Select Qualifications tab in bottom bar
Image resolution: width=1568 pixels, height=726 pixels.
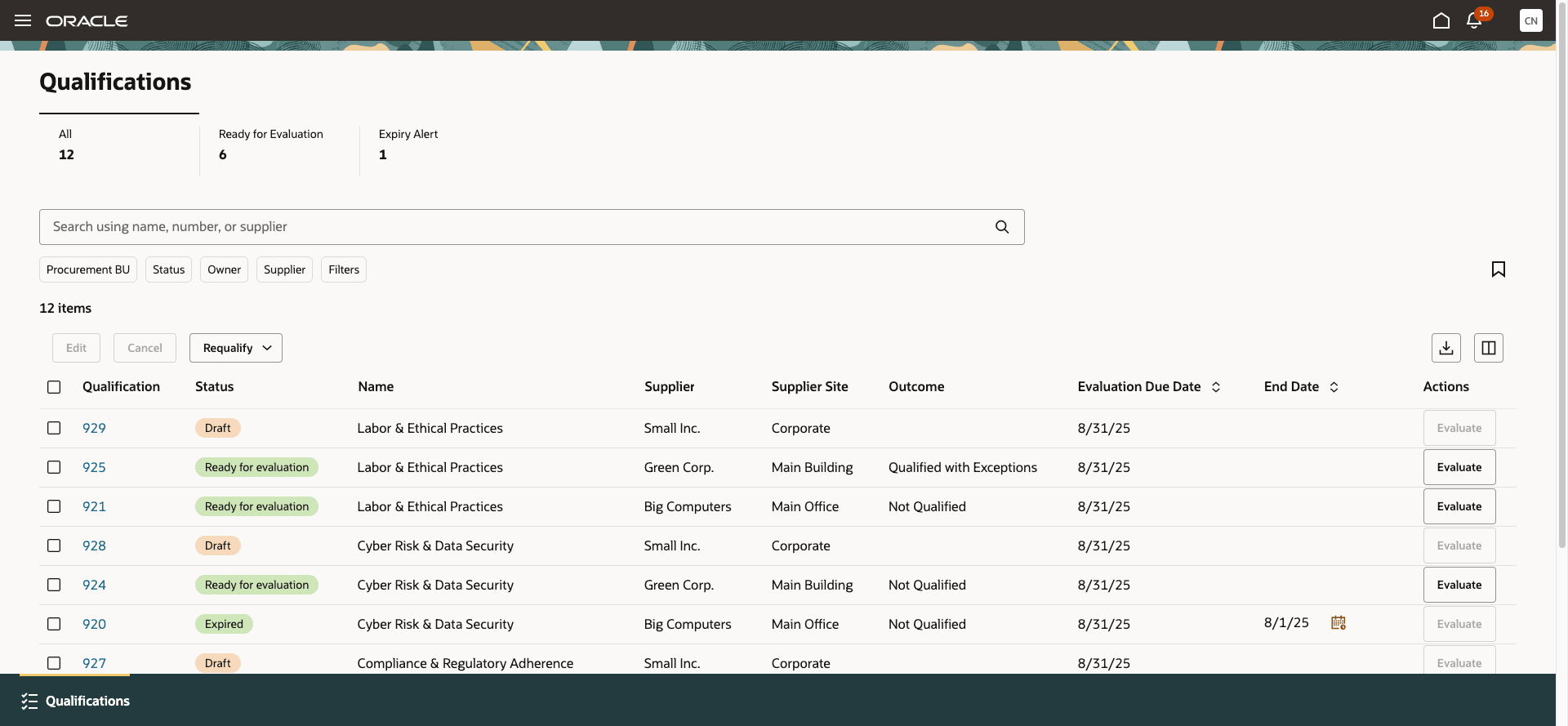tap(75, 701)
